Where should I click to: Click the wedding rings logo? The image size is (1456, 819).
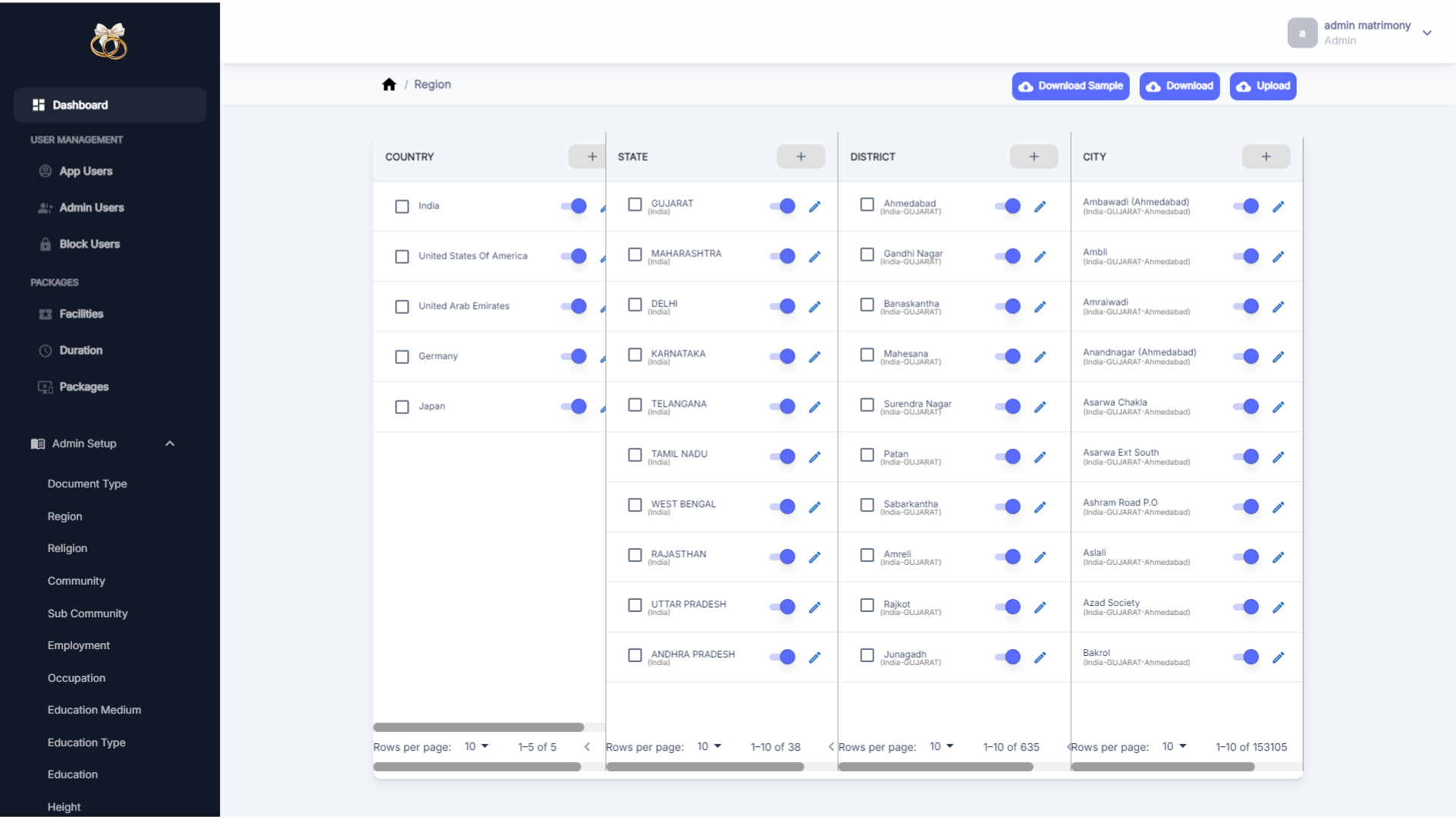point(108,41)
